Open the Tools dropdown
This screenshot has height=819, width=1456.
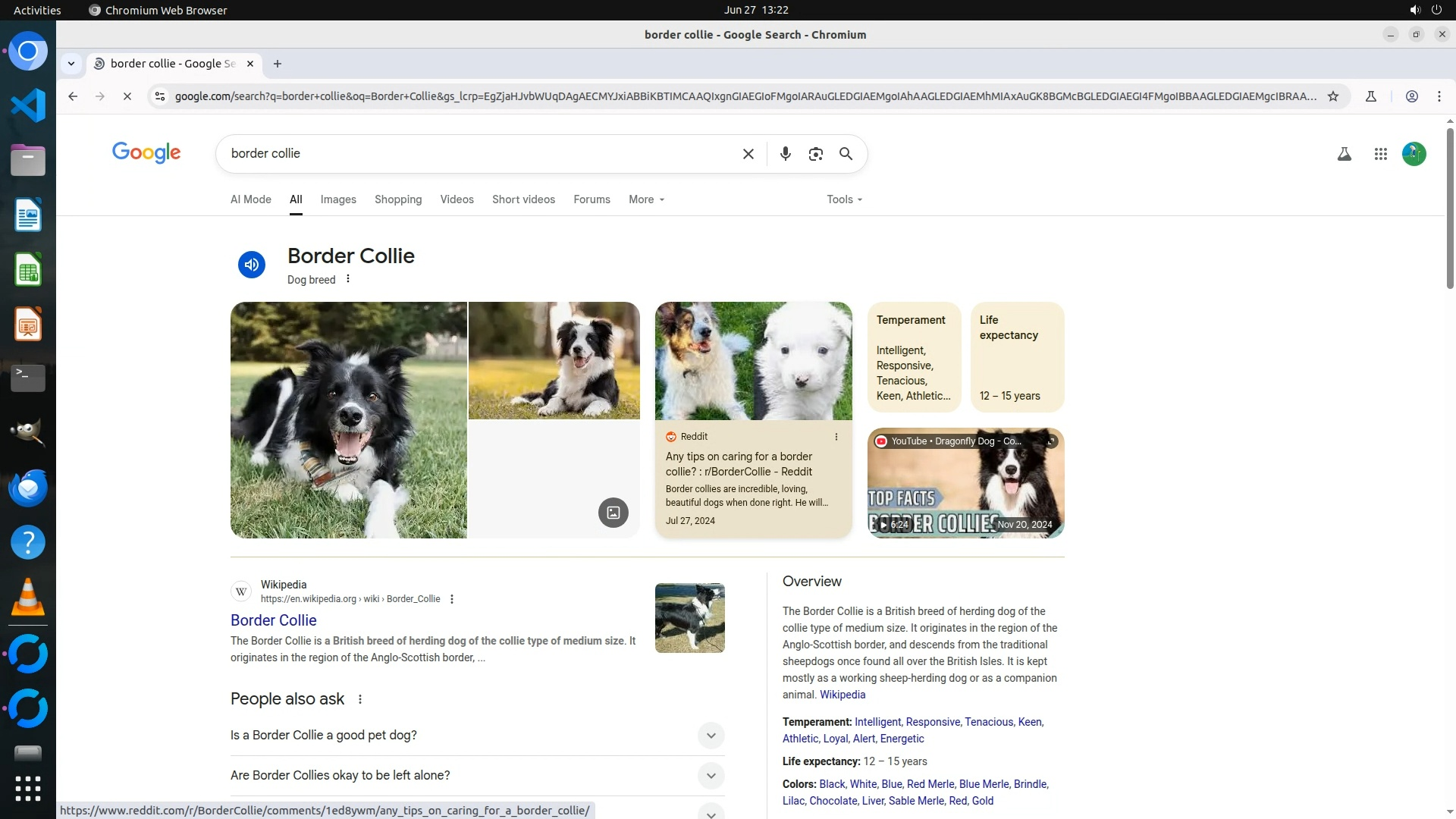[844, 199]
